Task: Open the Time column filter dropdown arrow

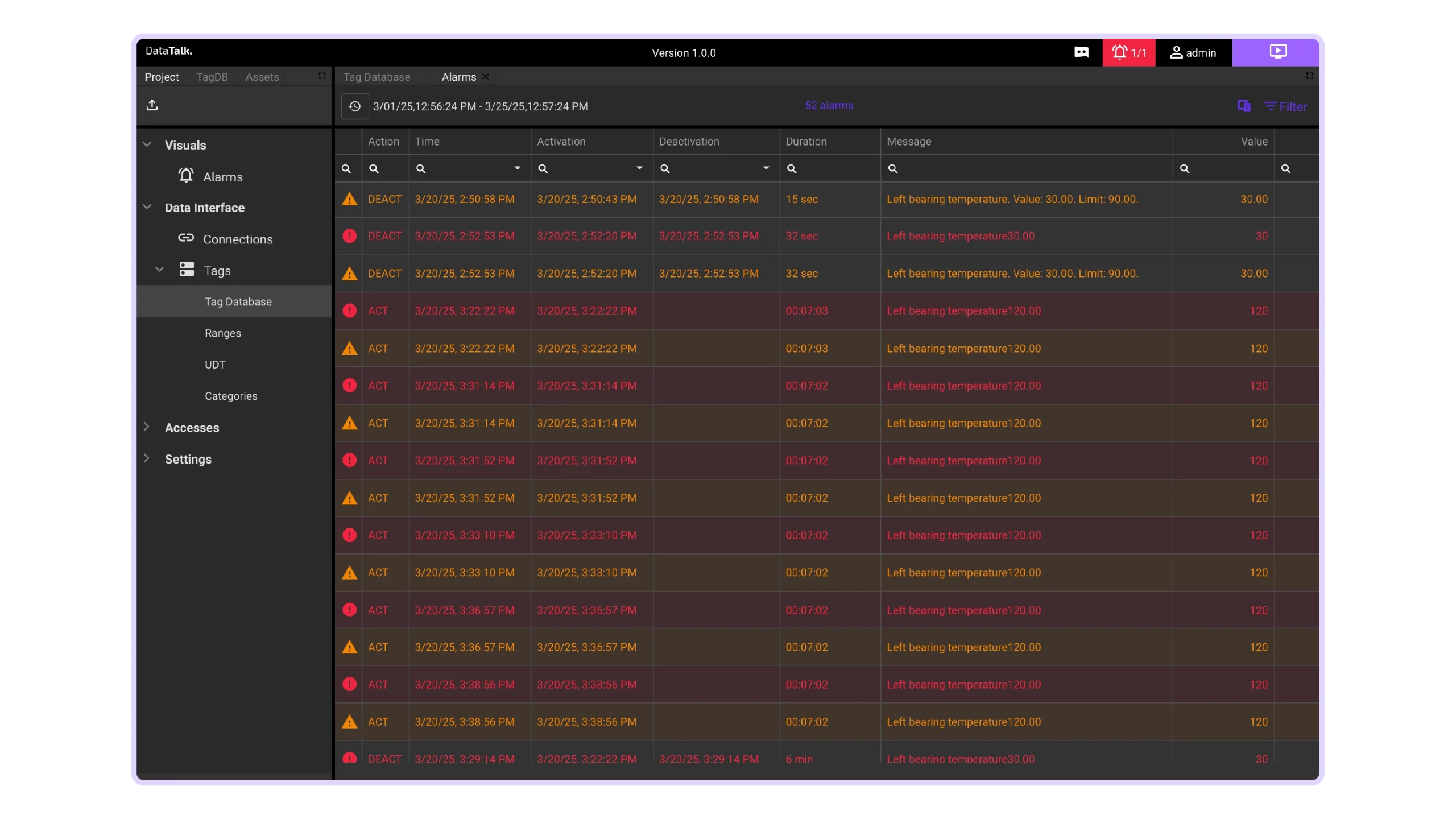Action: [x=517, y=168]
